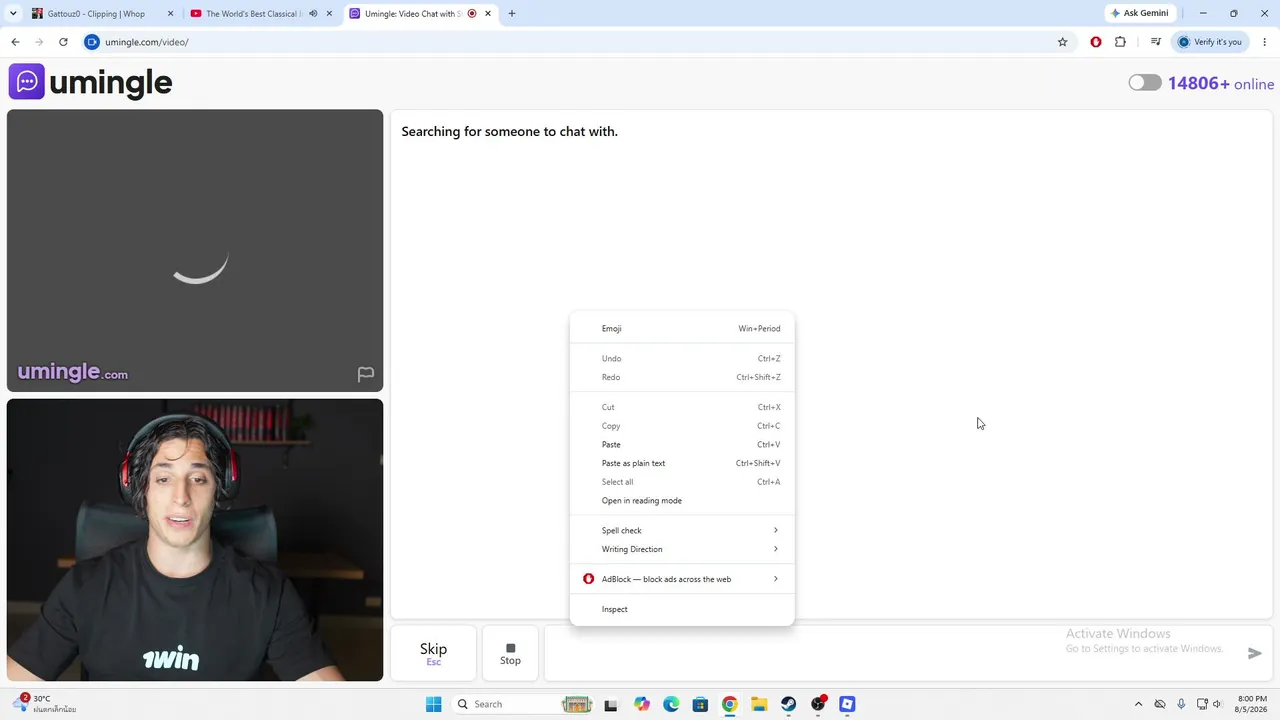Viewport: 1280px width, 720px height.
Task: Switch to Gattouz0 Clipping Whop tab
Action: tap(95, 14)
